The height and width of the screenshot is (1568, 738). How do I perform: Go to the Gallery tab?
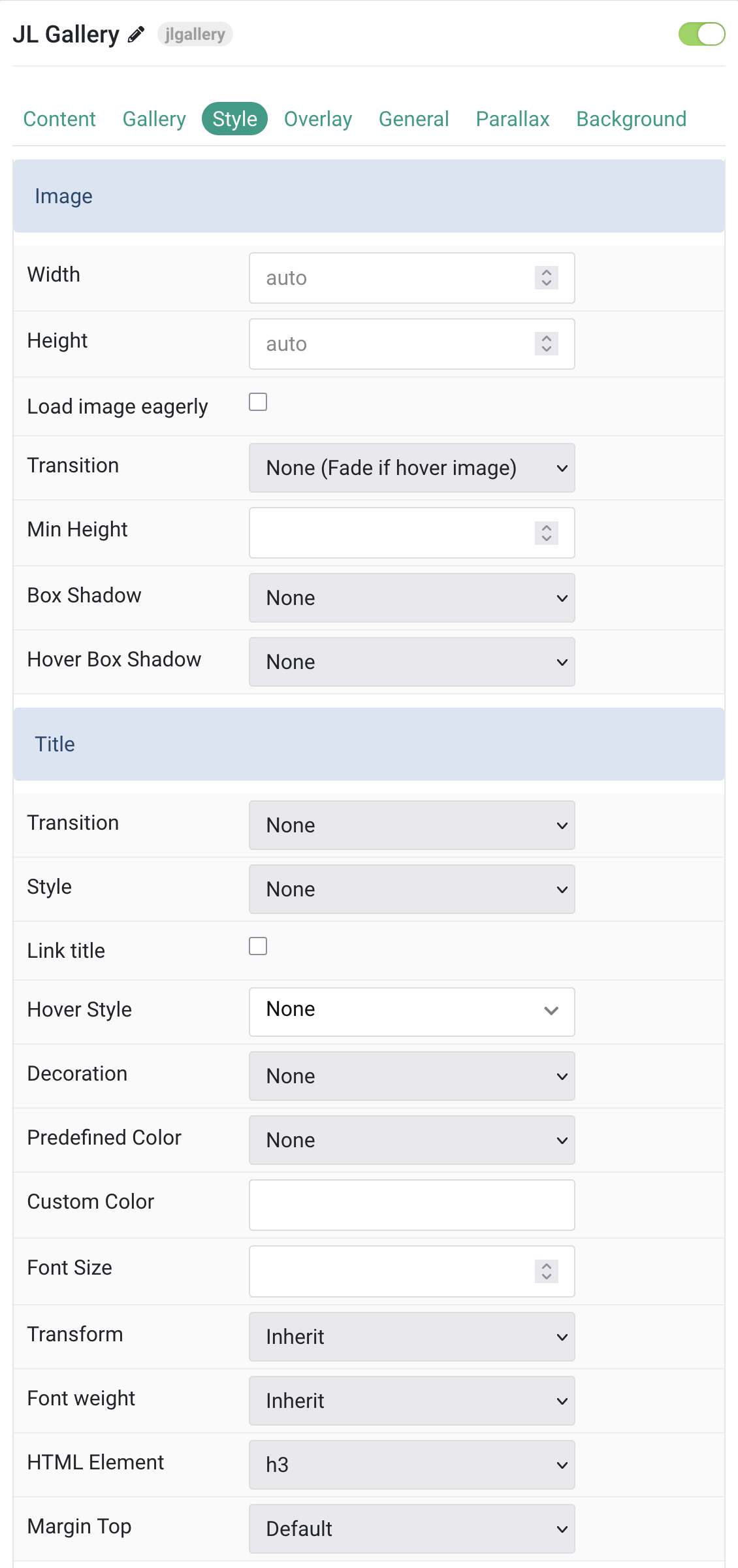154,119
